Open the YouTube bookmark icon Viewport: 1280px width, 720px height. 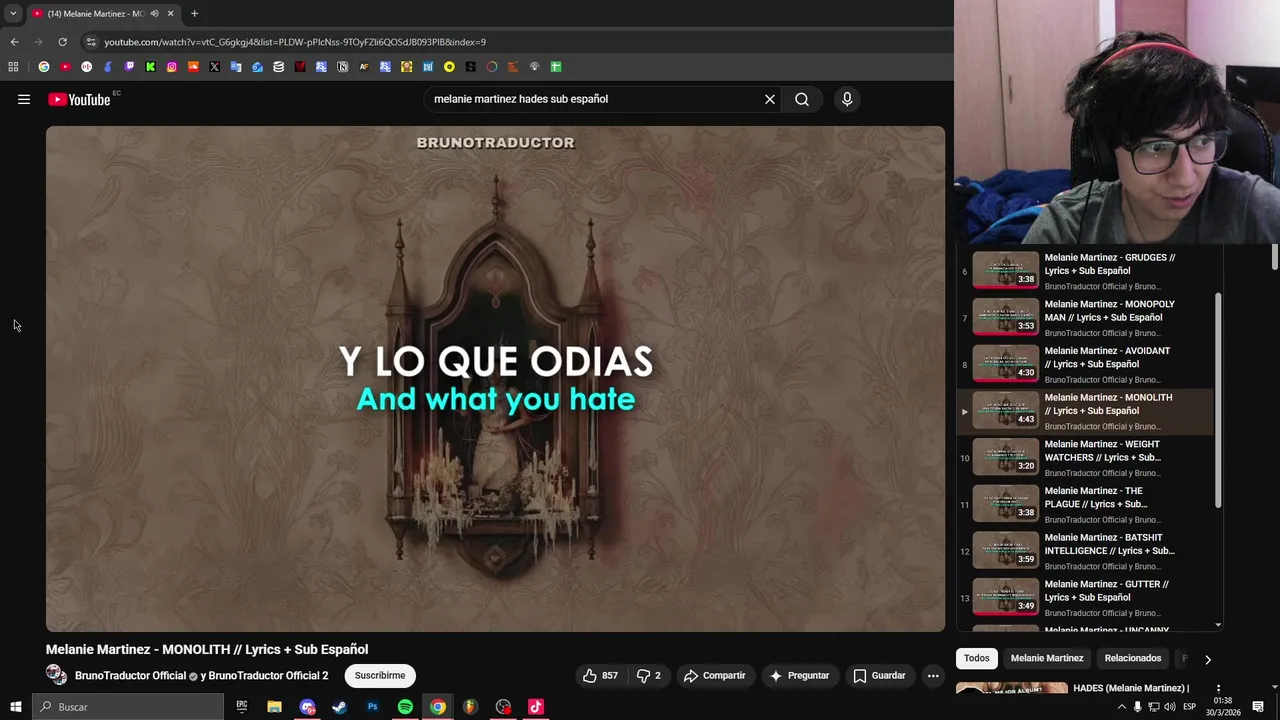[x=65, y=67]
